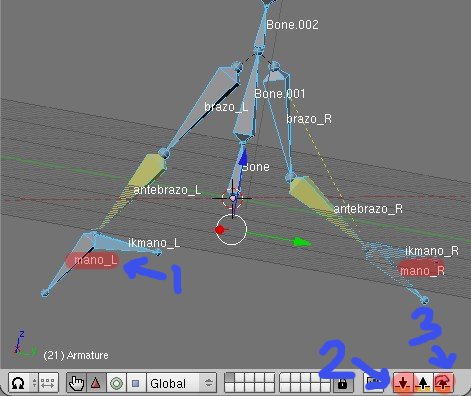Click the paste pose up-arrow button
The image size is (471, 396).
point(423,383)
